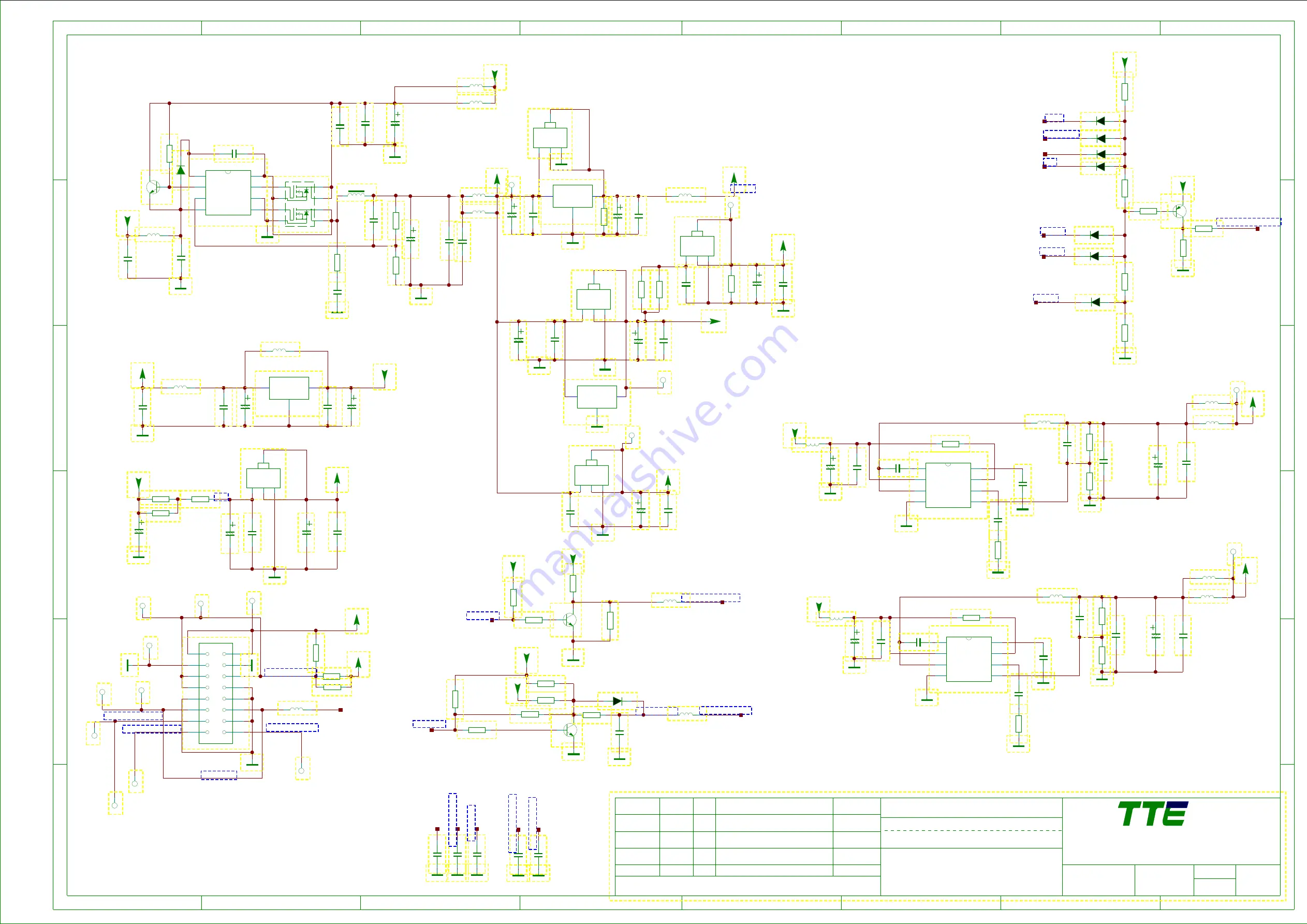Select the upward diode beside top-left 8-pin IC
The width and height of the screenshot is (1307, 924).
pos(181,170)
